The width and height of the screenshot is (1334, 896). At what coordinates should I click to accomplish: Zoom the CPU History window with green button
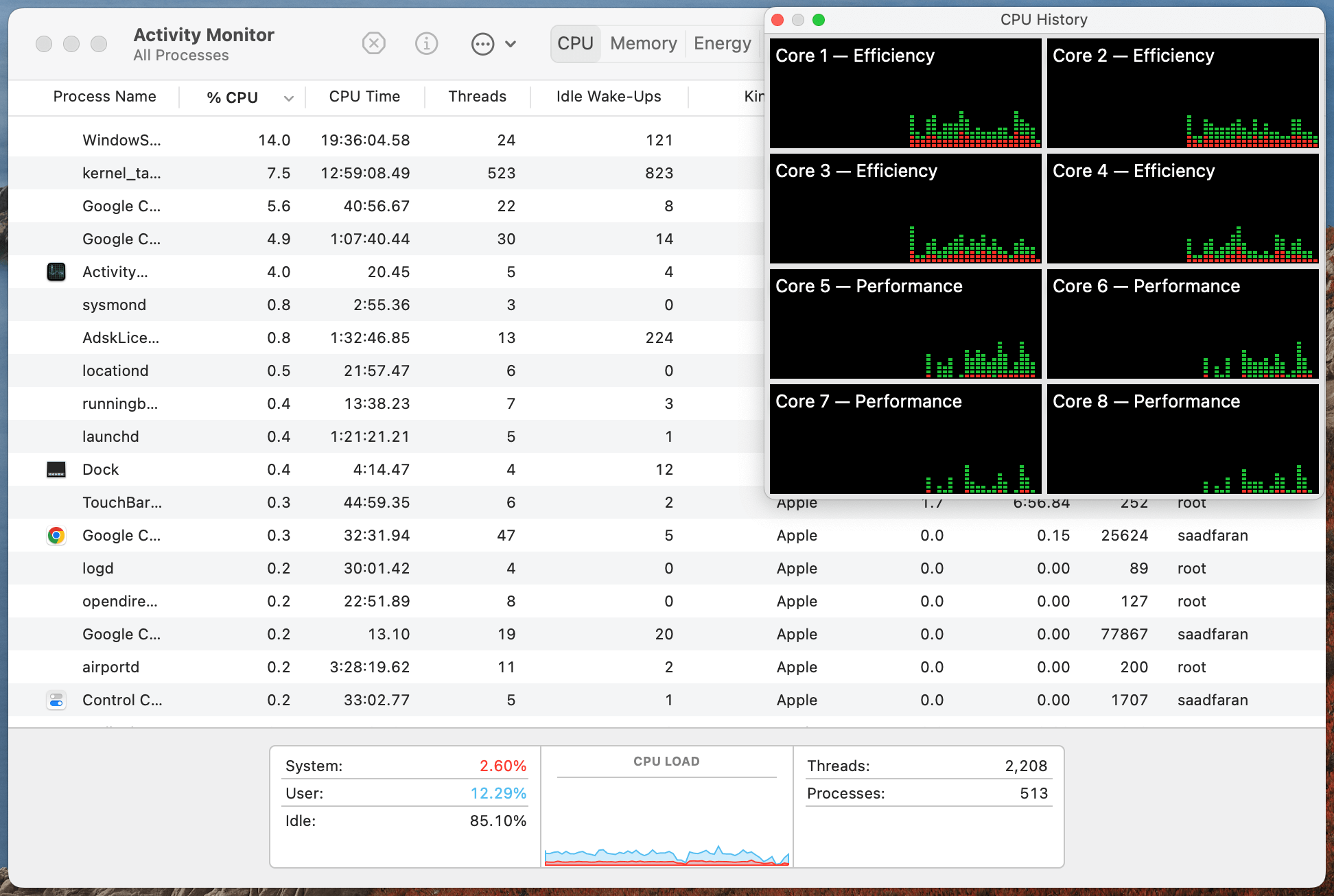click(x=819, y=20)
